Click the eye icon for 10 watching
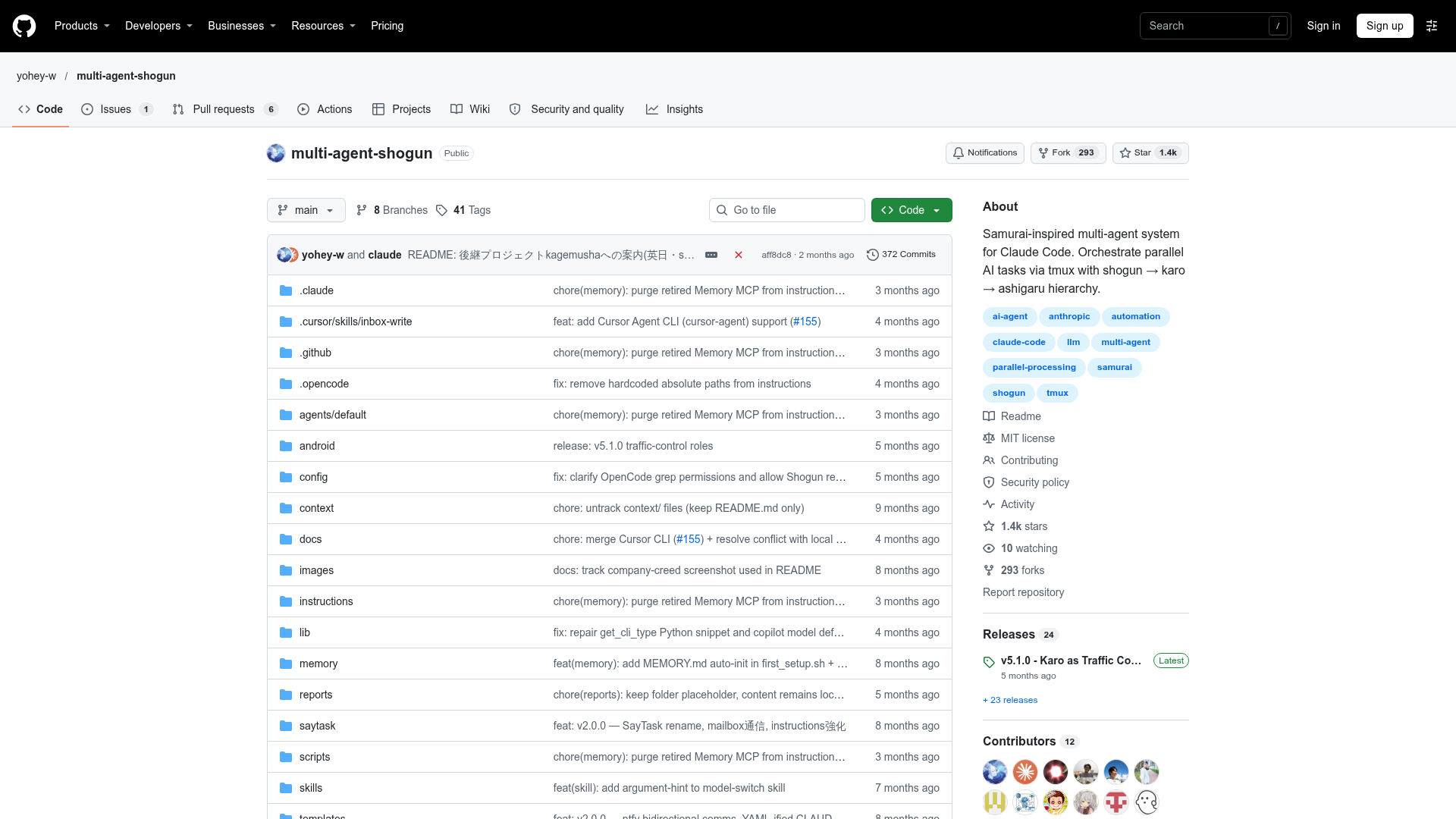The width and height of the screenshot is (1456, 819). pyautogui.click(x=989, y=548)
